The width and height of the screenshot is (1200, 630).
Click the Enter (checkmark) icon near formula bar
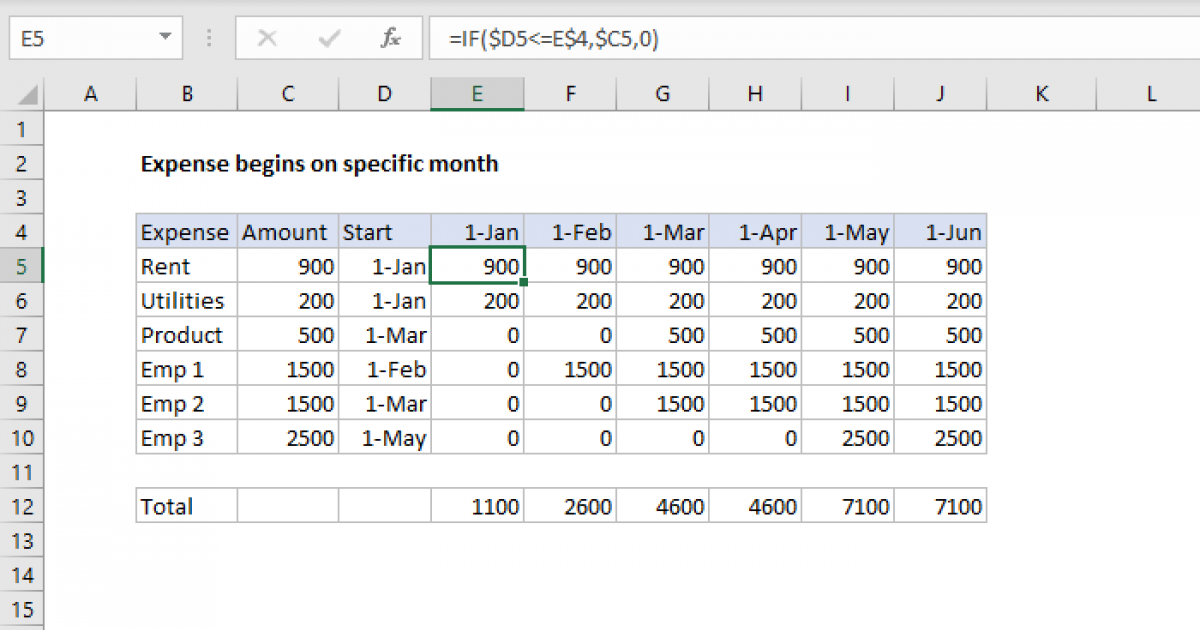coord(327,38)
